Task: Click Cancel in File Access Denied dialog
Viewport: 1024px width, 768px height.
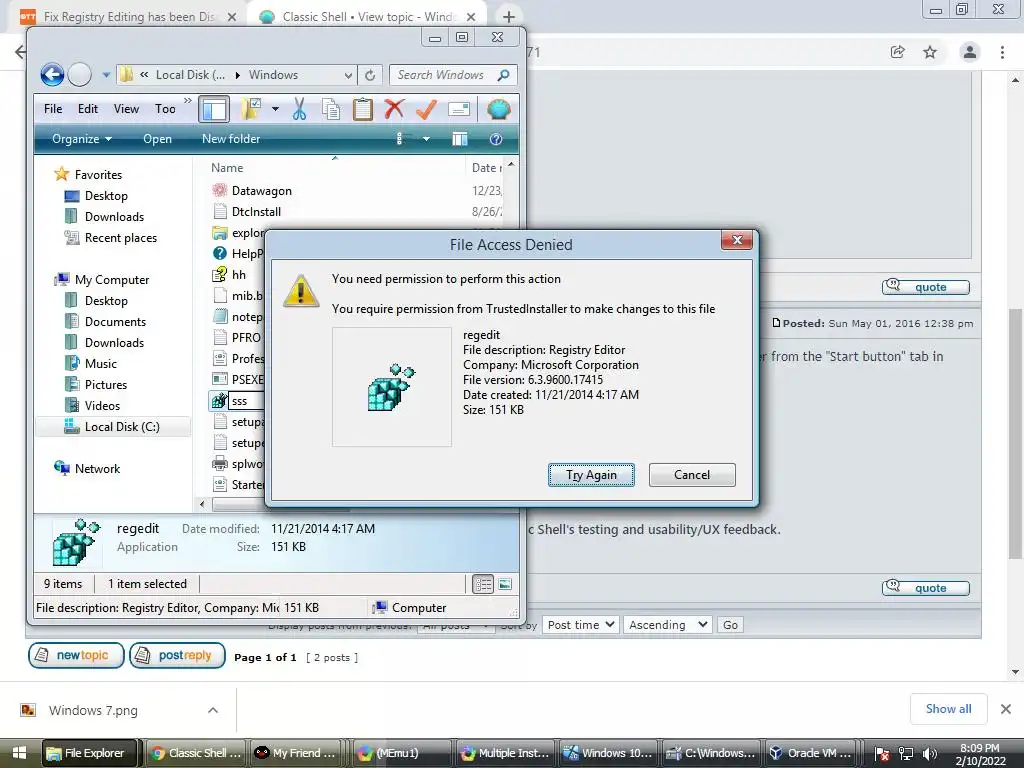Action: pyautogui.click(x=692, y=475)
